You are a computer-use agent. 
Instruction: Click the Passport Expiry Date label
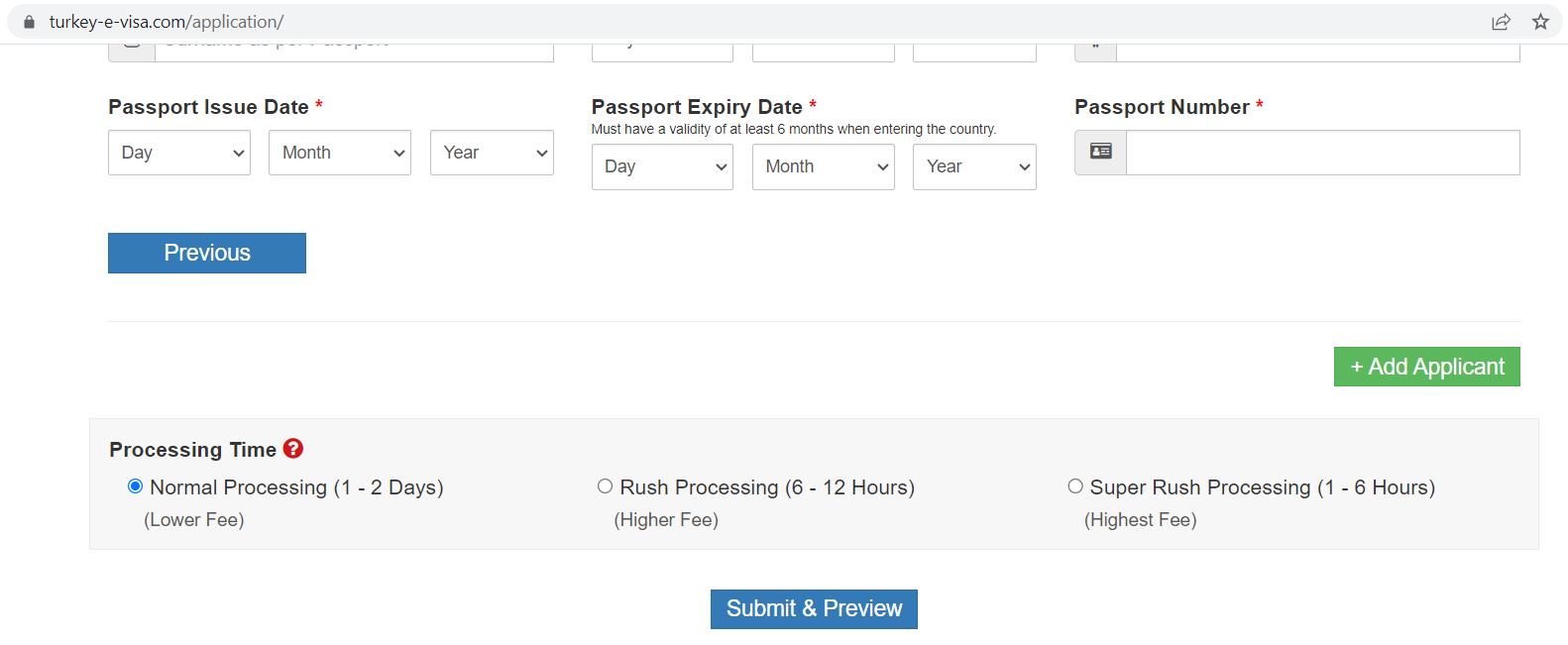click(697, 107)
